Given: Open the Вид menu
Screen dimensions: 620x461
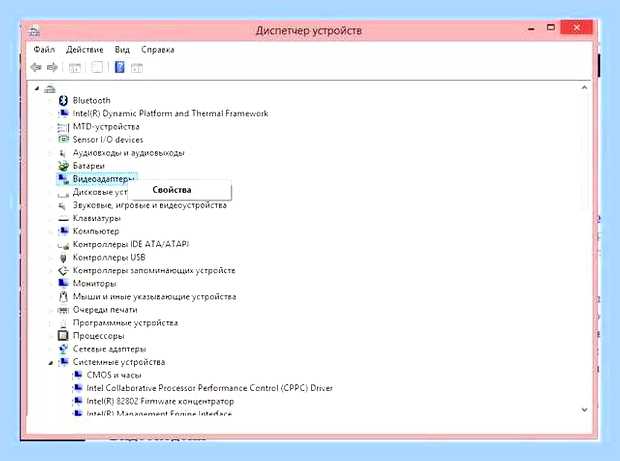Looking at the screenshot, I should coord(122,50).
